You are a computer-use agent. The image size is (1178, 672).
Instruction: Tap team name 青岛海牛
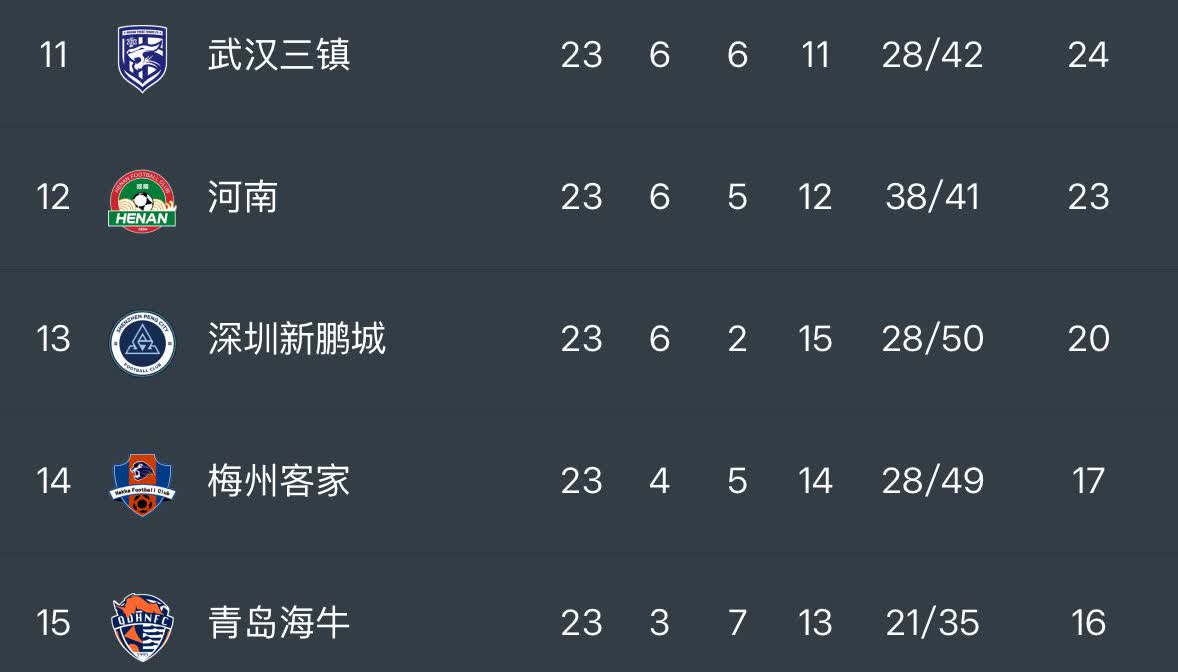pyautogui.click(x=278, y=623)
